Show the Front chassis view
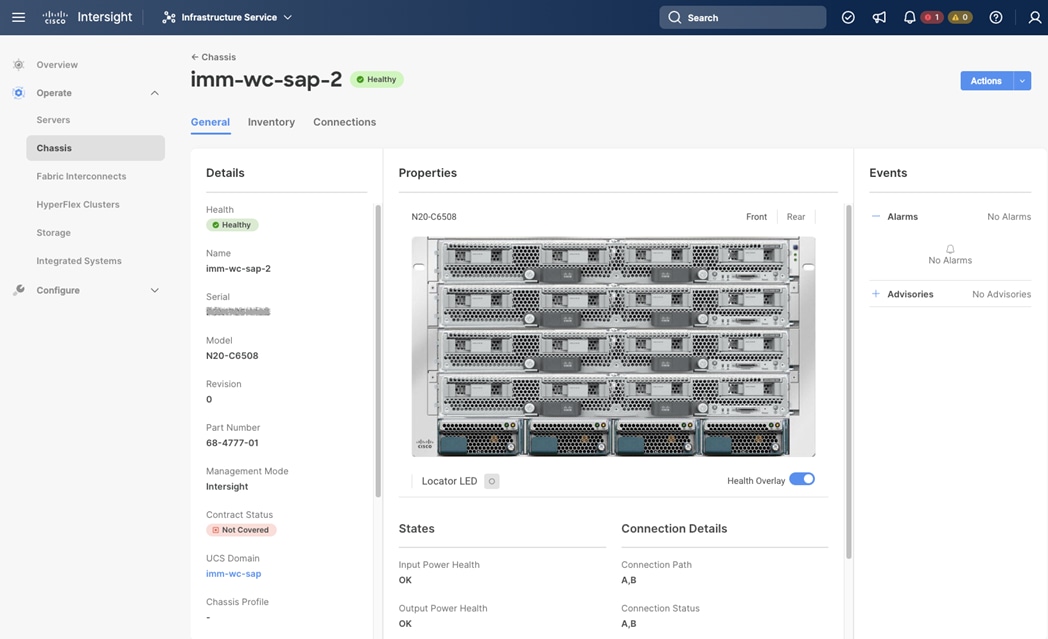1048x639 pixels. point(757,217)
